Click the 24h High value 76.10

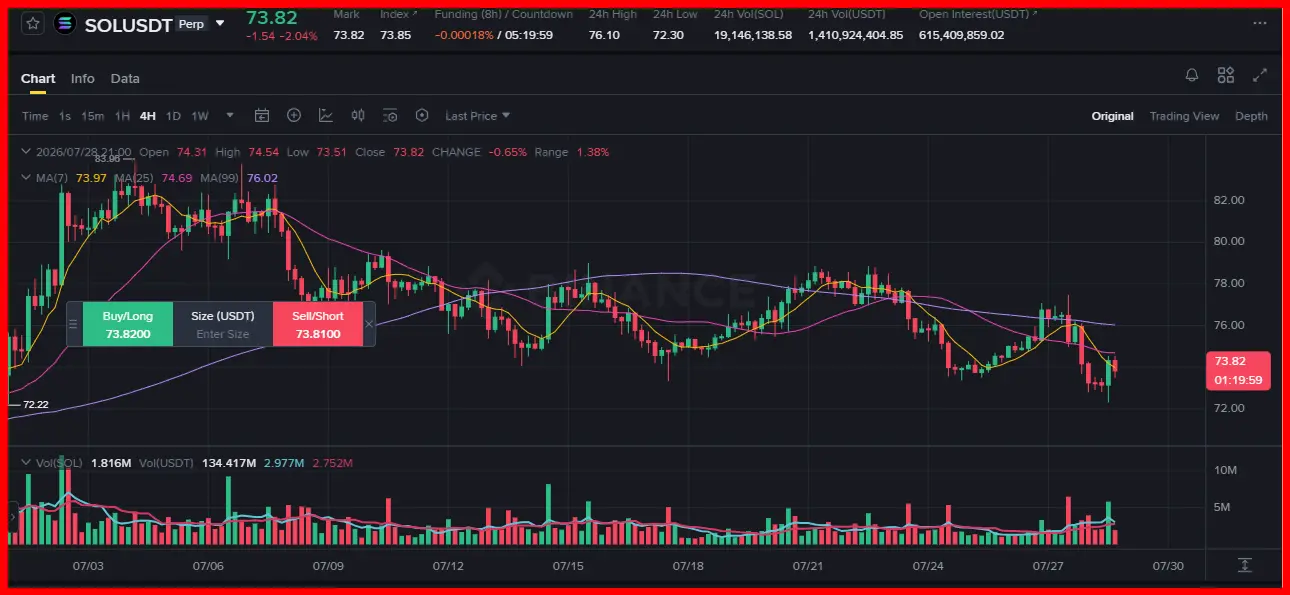604,35
